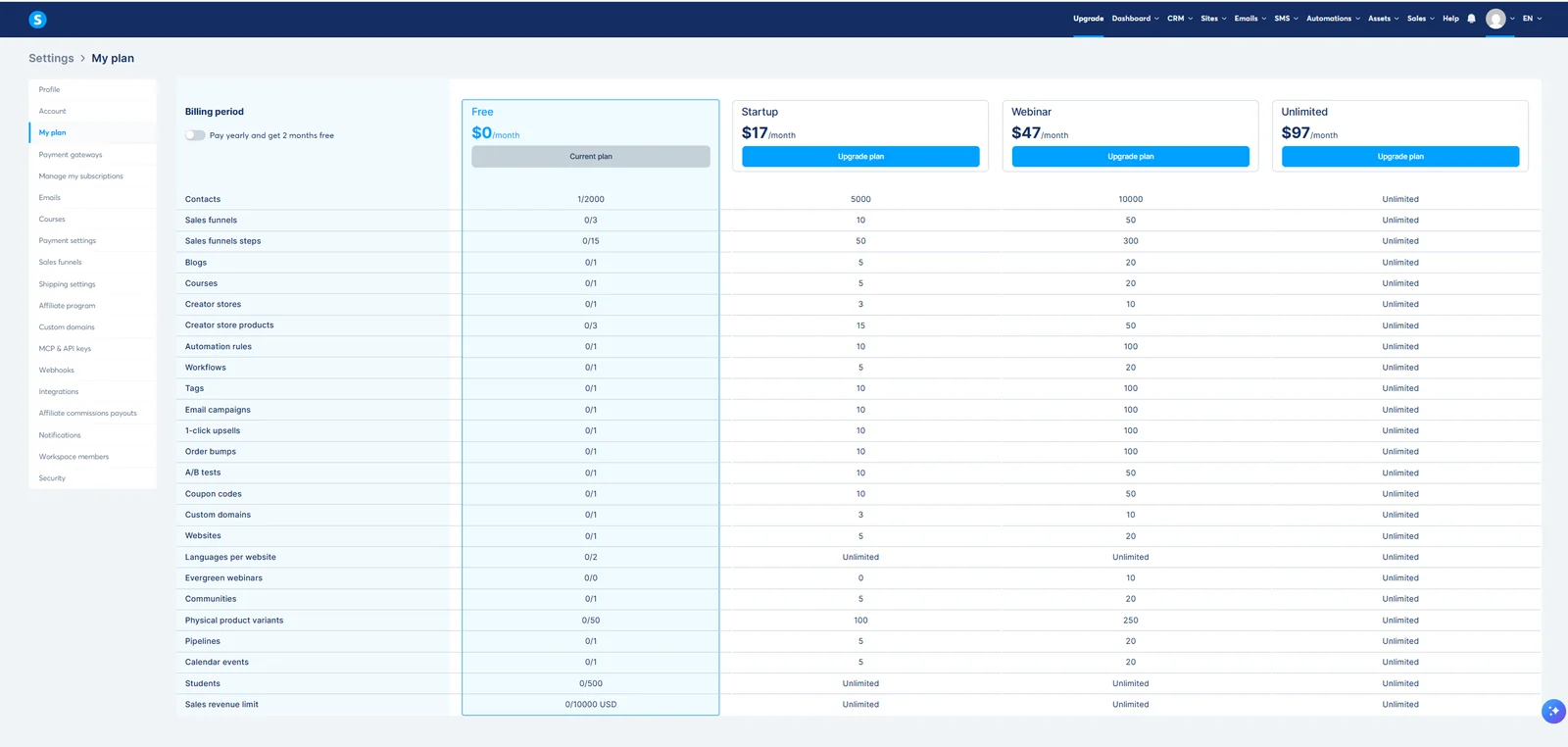This screenshot has width=1568, height=747.
Task: Click the '1/2000' contacts value
Action: point(591,199)
